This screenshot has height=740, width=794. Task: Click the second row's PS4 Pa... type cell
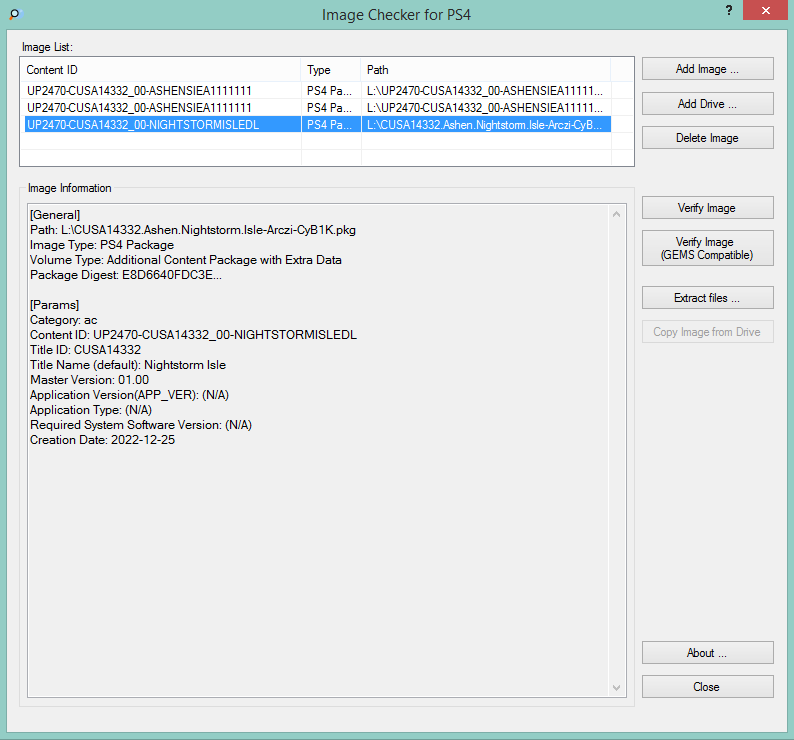pos(329,108)
